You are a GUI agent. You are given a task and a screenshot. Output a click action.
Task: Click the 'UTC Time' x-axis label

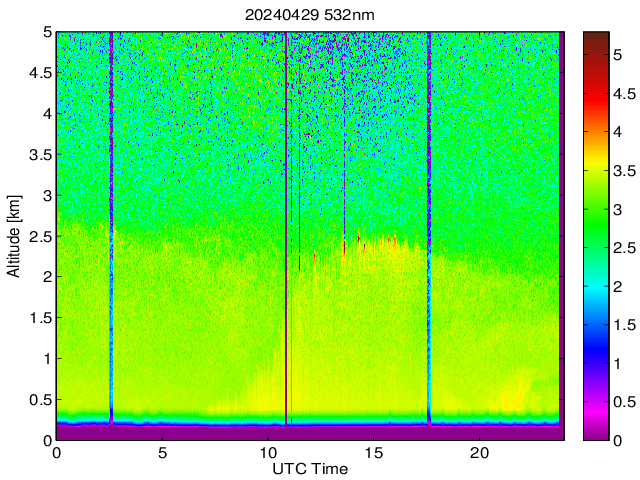[310, 469]
